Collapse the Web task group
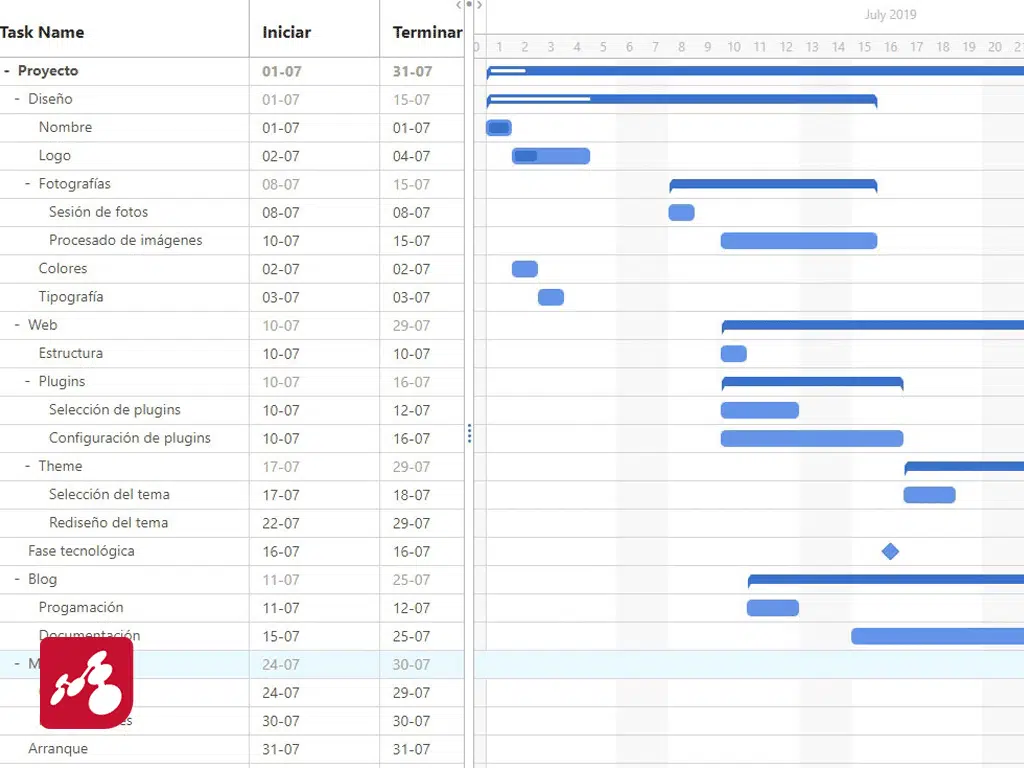This screenshot has height=768, width=1024. pos(17,325)
